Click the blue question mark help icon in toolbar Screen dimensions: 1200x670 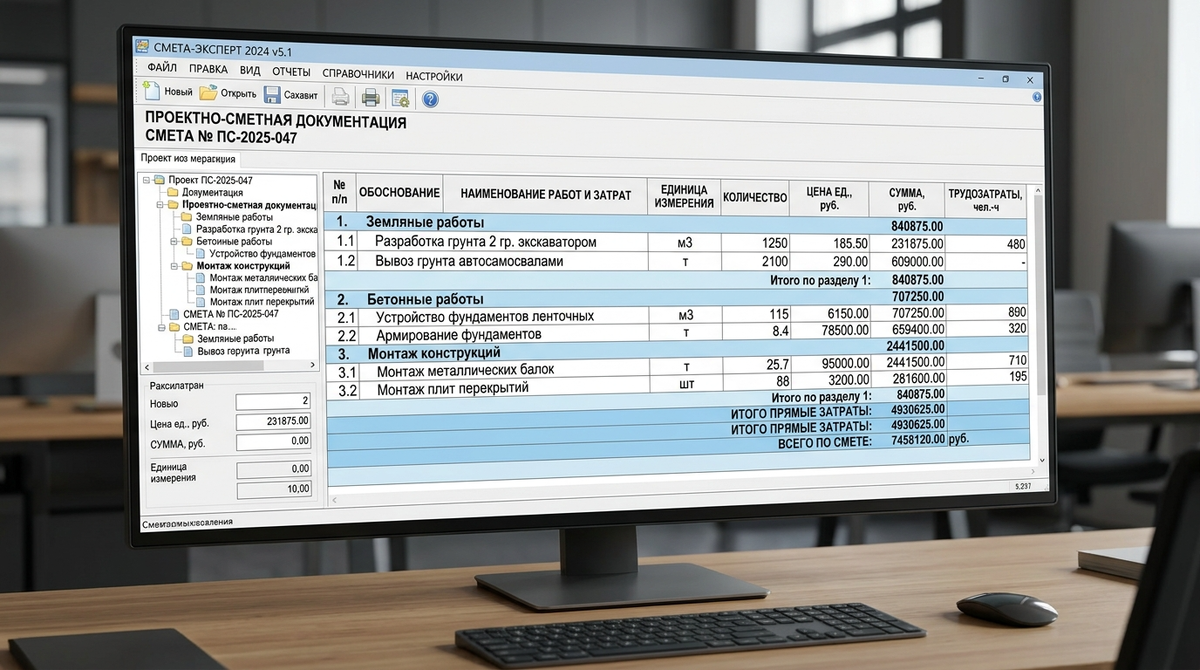[430, 99]
